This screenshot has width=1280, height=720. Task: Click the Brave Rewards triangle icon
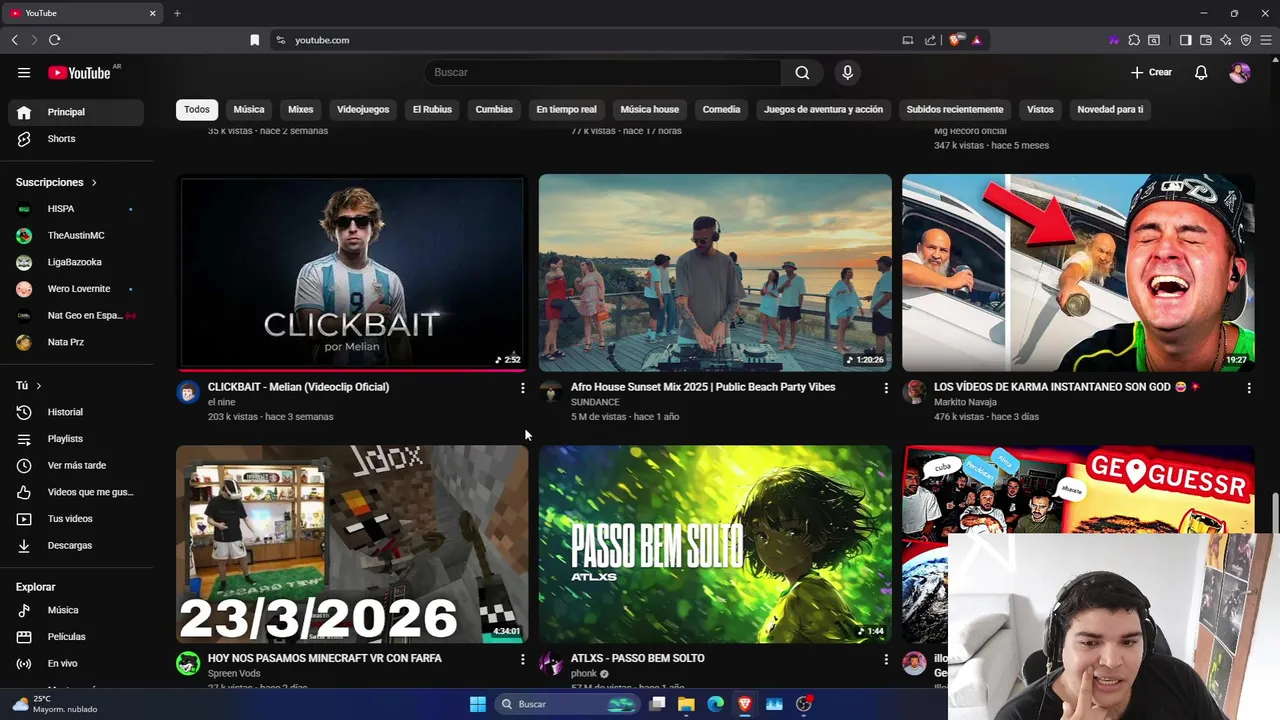[976, 40]
